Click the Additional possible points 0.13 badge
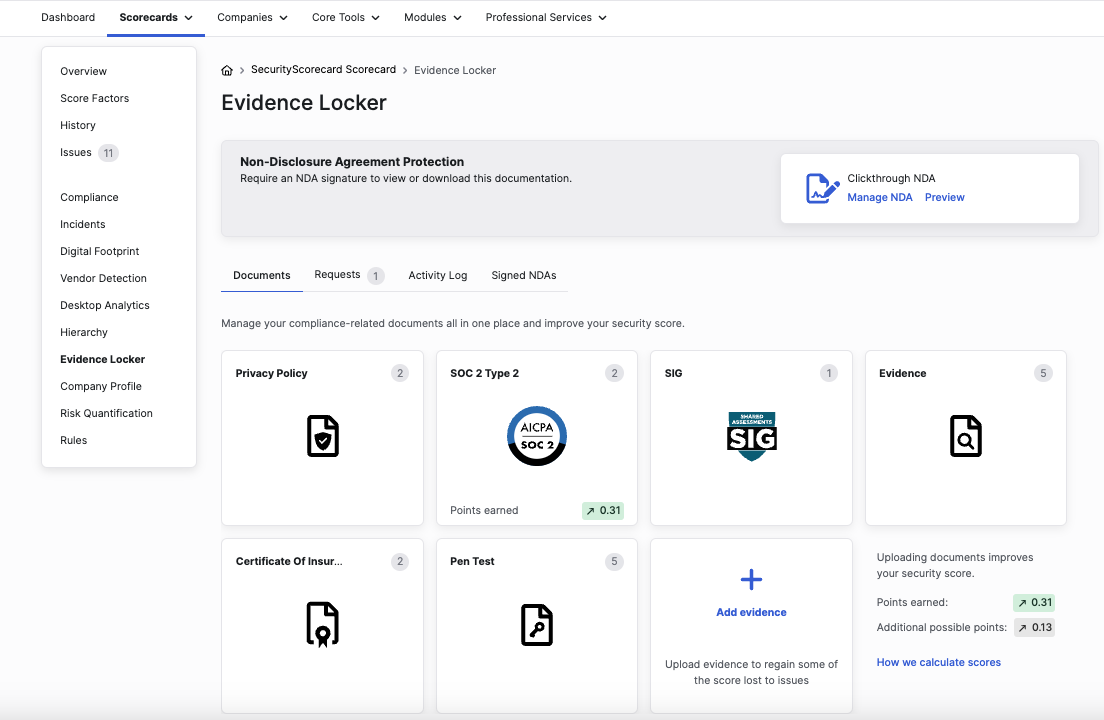Image resolution: width=1104 pixels, height=720 pixels. [x=1034, y=628]
